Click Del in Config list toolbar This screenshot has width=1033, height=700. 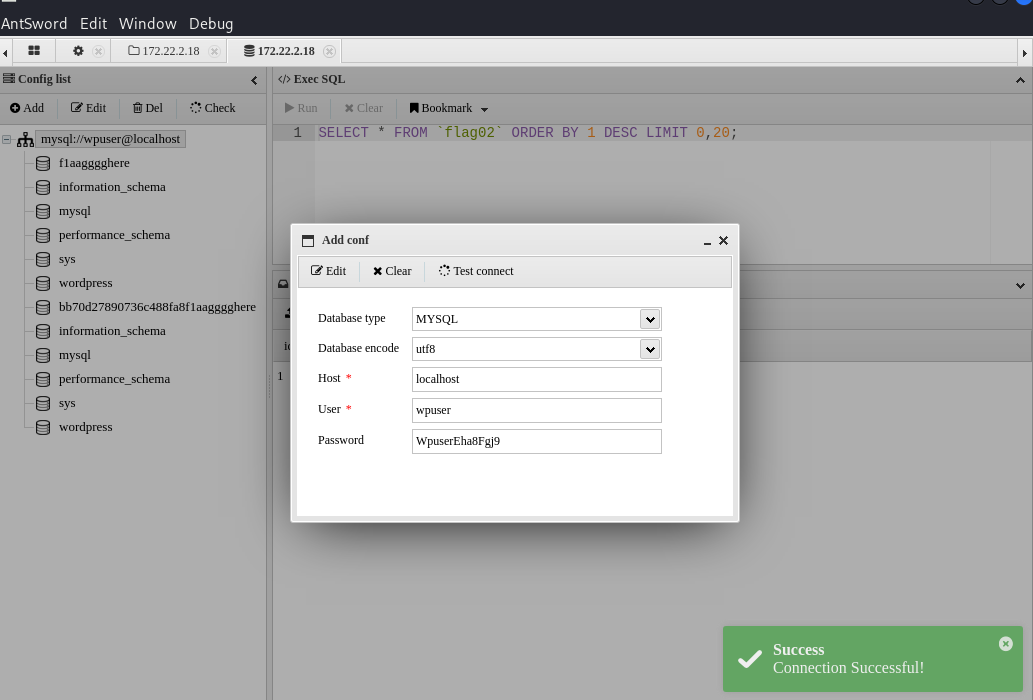point(148,108)
